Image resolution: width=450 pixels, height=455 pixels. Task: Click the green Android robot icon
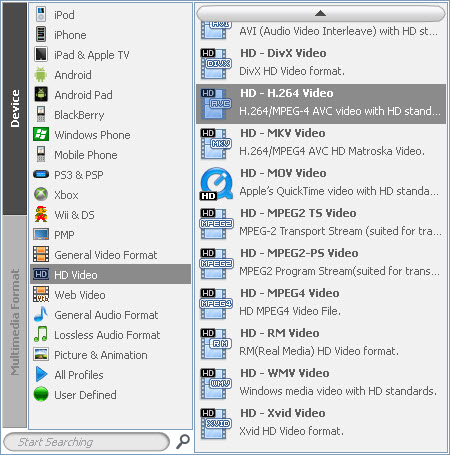coord(41,74)
